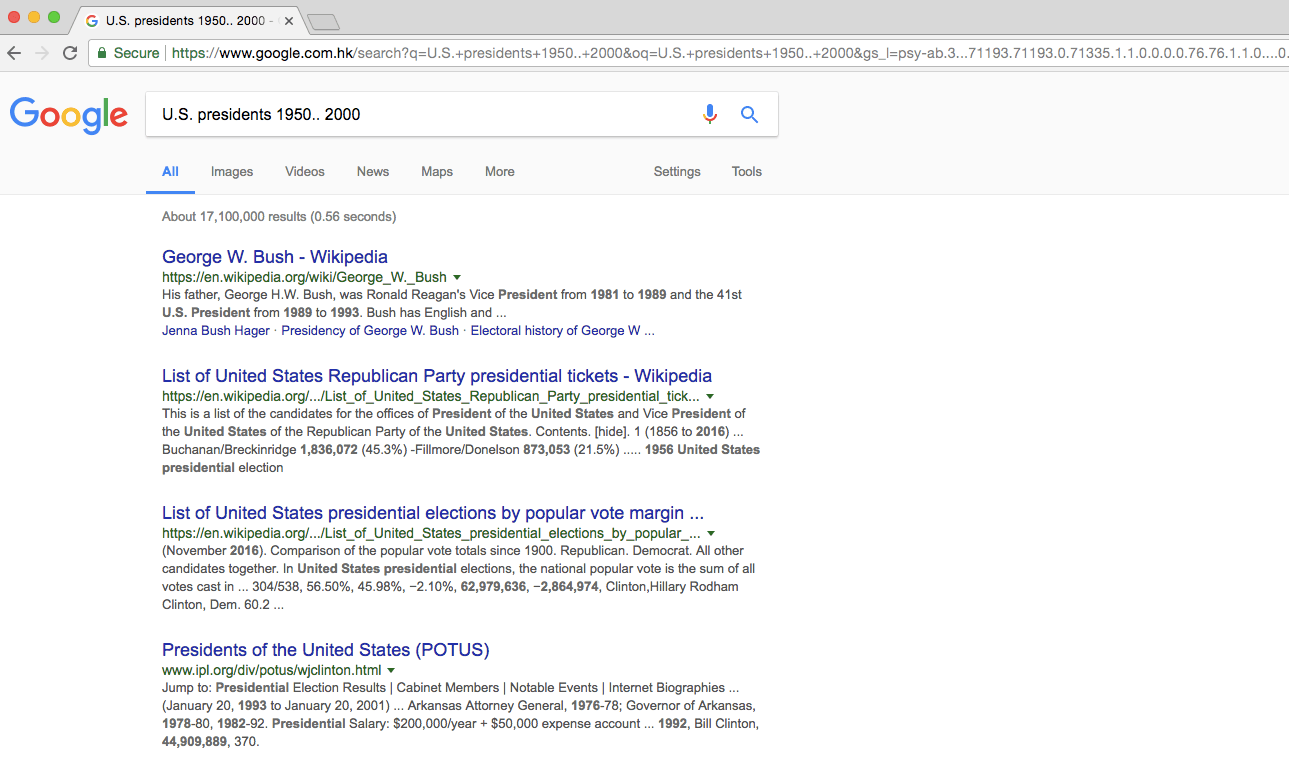The image size is (1289, 771).
Task: Follow the Jenna Bush Hager sitelink
Action: click(x=216, y=331)
